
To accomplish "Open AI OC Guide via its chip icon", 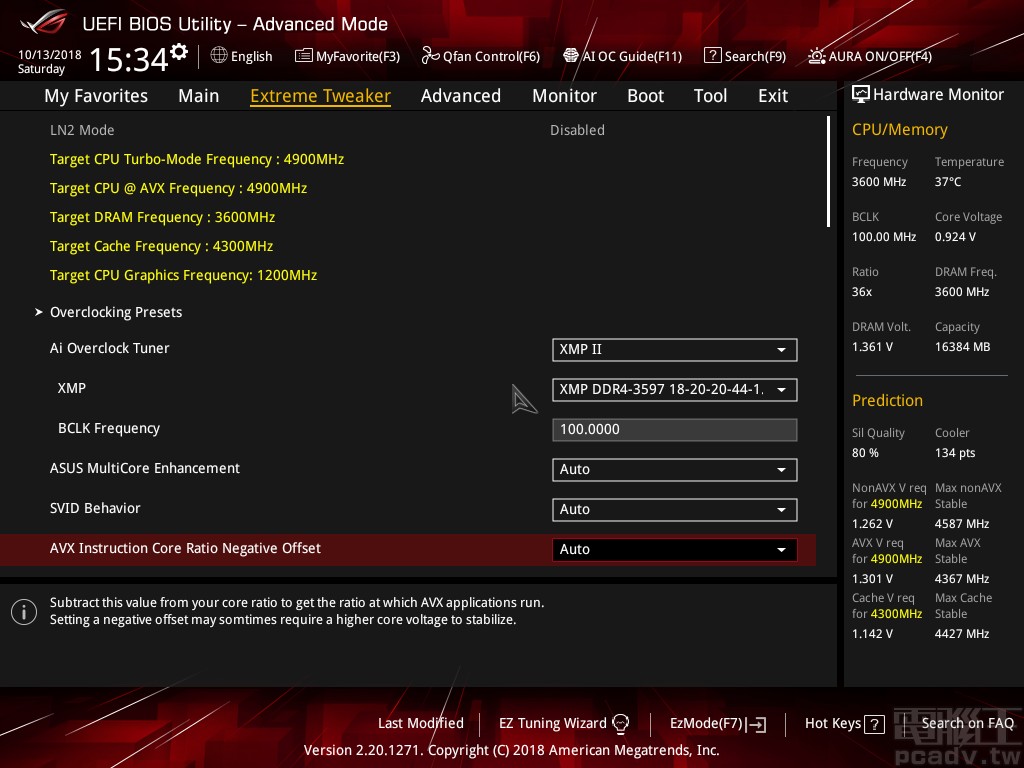I will point(570,56).
